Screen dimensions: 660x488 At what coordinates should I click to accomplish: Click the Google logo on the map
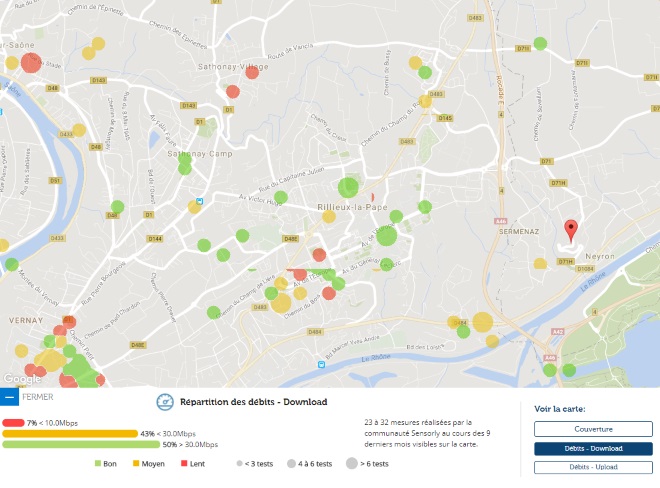pyautogui.click(x=22, y=379)
